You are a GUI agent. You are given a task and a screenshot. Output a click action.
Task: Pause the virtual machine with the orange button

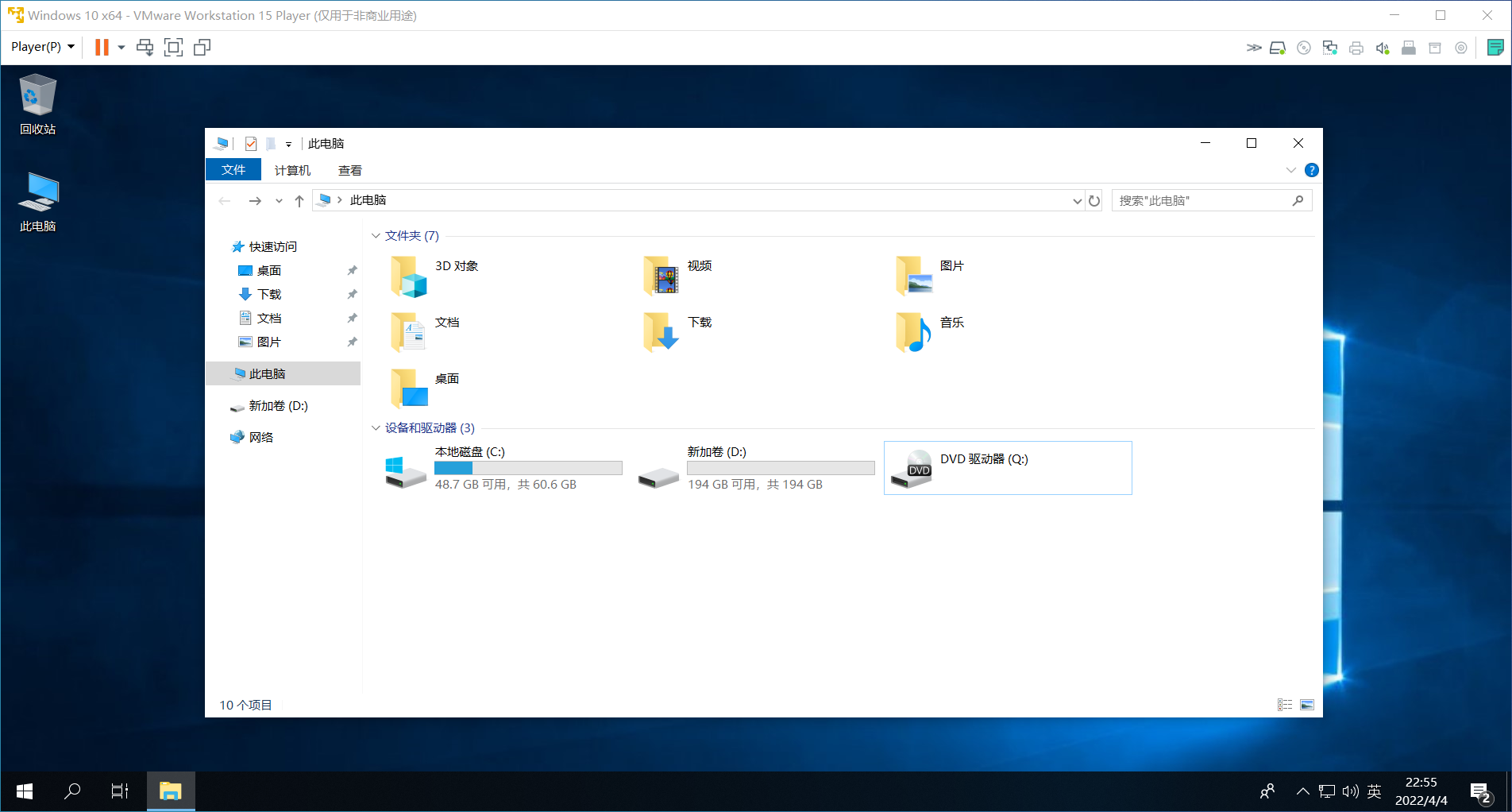[102, 47]
